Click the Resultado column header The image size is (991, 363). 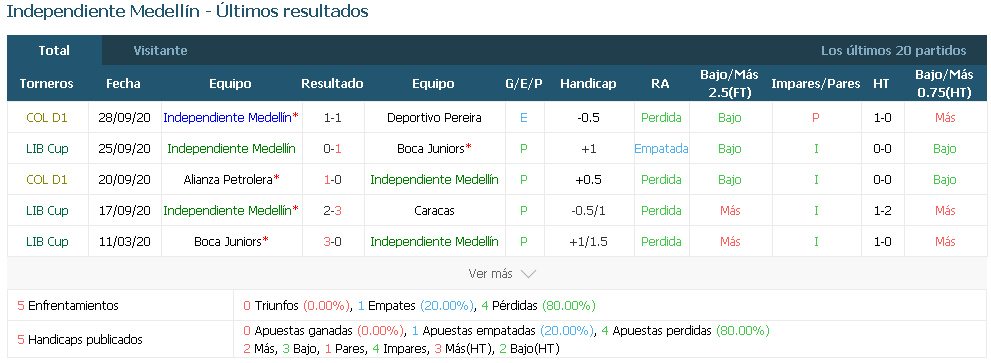332,83
